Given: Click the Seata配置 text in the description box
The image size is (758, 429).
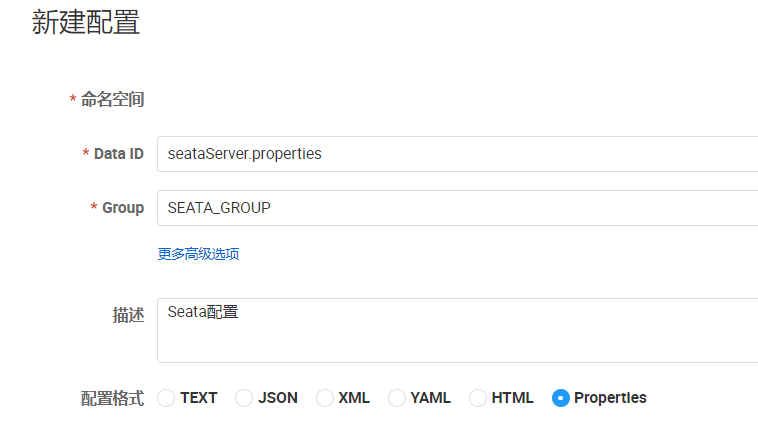Looking at the screenshot, I should click(x=203, y=312).
